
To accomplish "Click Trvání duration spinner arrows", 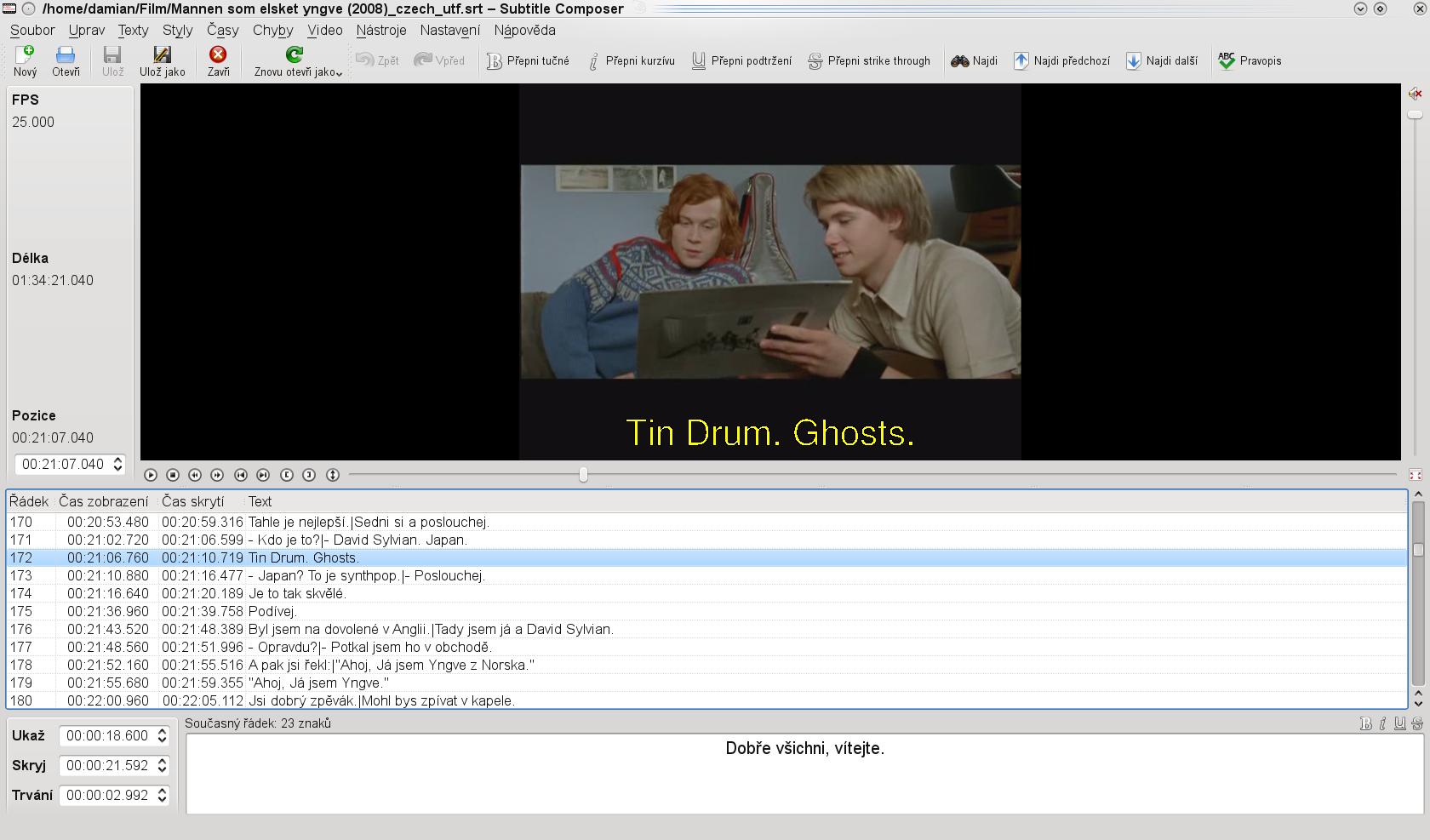I will [162, 795].
